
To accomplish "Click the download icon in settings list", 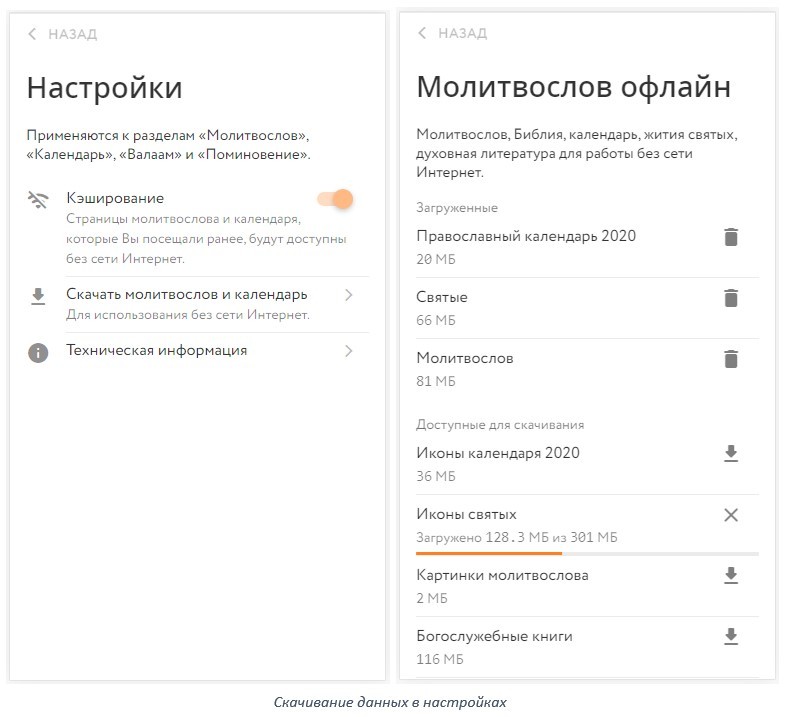I will pos(38,296).
